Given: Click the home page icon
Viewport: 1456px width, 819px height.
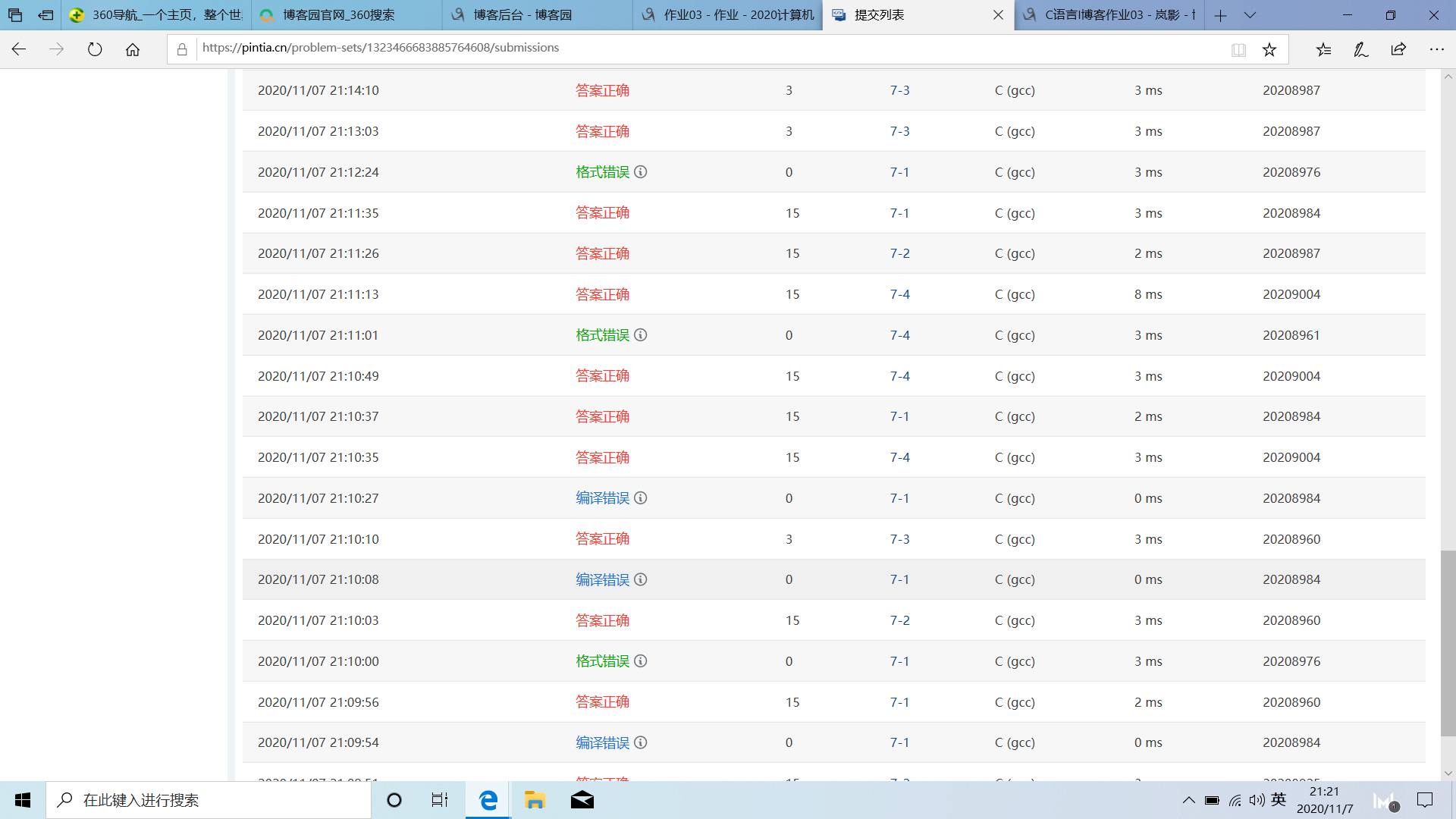Looking at the screenshot, I should tap(133, 49).
